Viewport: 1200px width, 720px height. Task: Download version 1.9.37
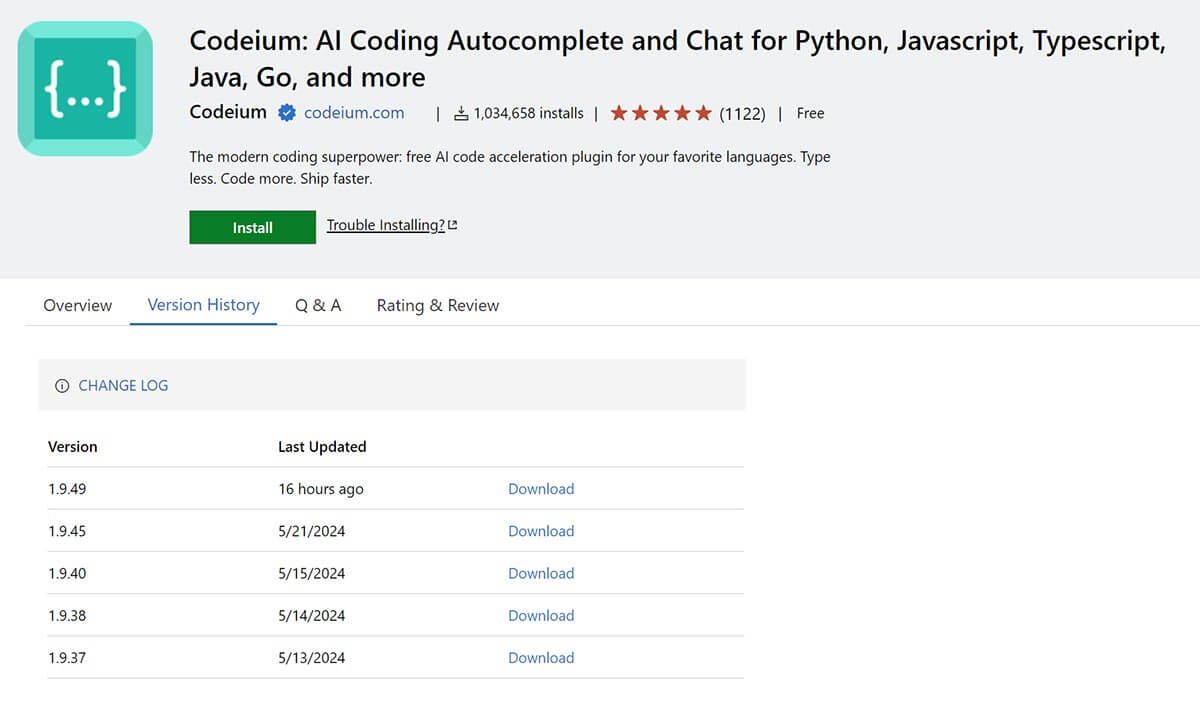coord(541,657)
